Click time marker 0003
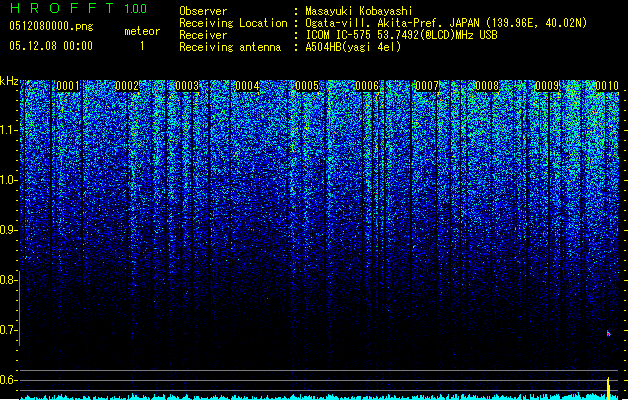The width and height of the screenshot is (629, 400). (x=187, y=86)
